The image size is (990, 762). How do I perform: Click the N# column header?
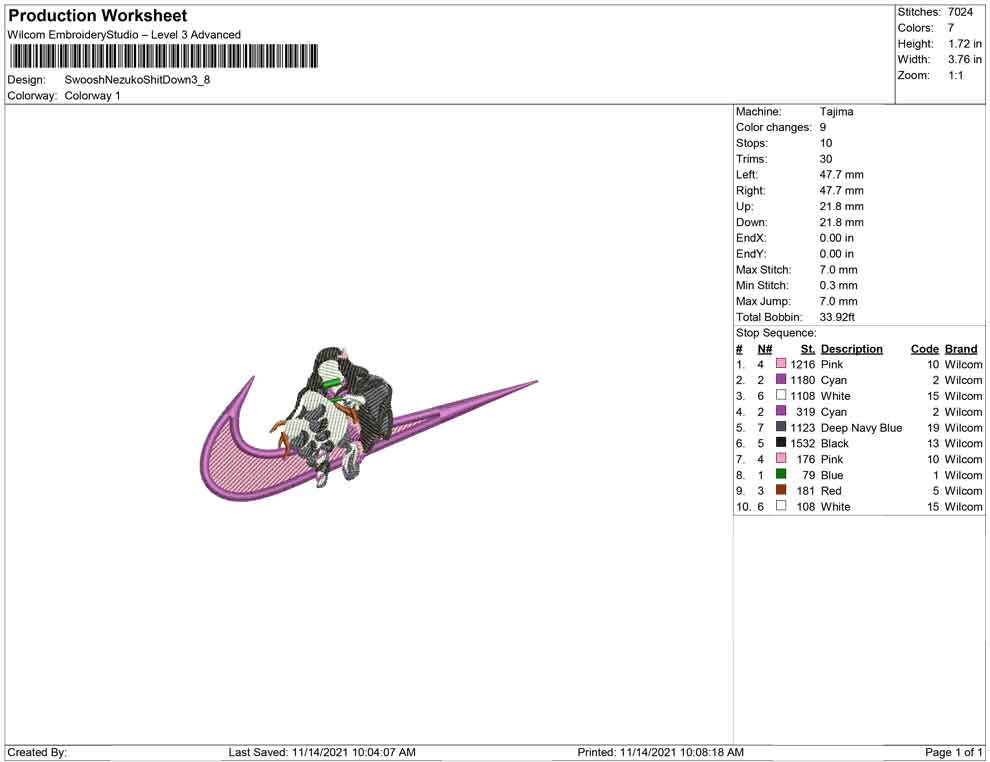click(x=765, y=348)
